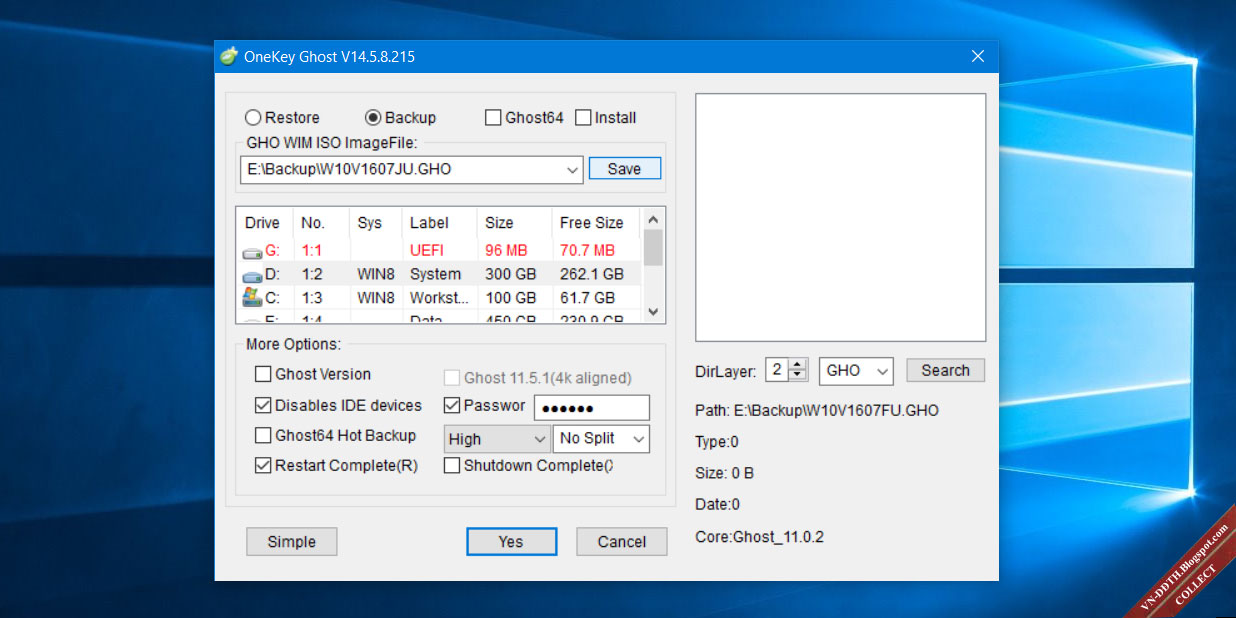Click the OneKey Ghost logo in the title bar

[x=230, y=56]
